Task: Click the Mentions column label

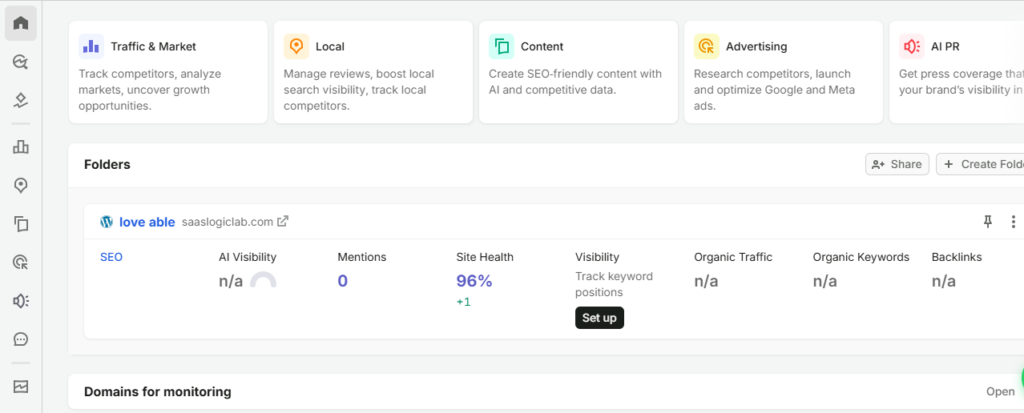Action: click(x=362, y=257)
